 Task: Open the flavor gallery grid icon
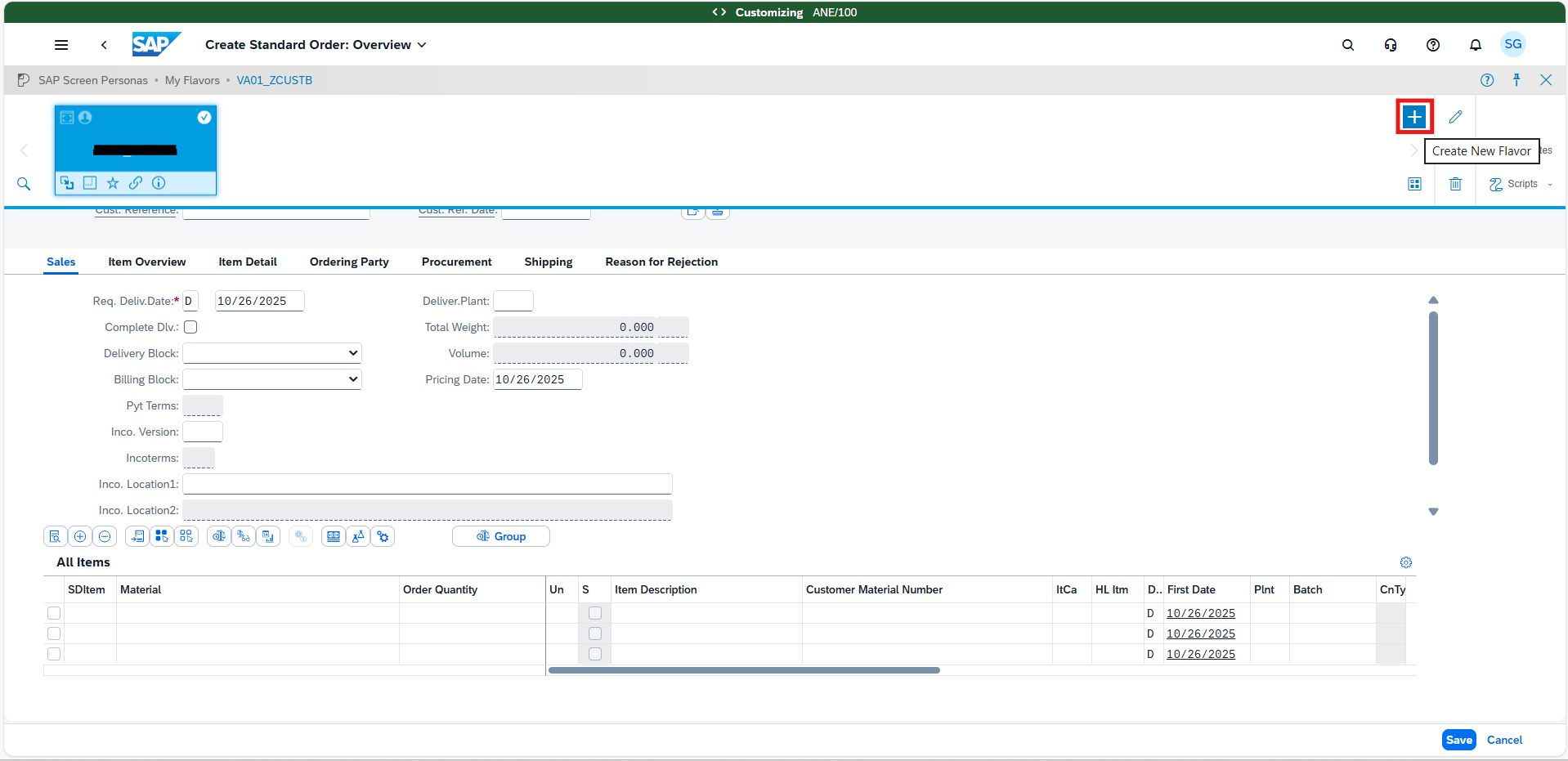1414,184
